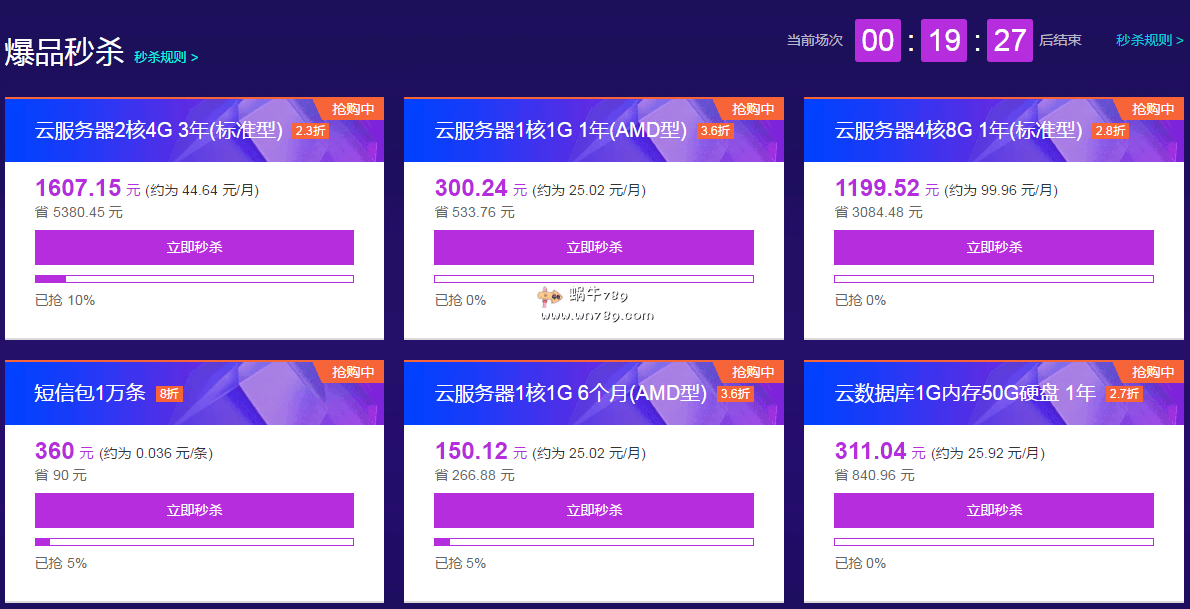Click progress bar on 短信包1万条 card
The width and height of the screenshot is (1190, 609).
(x=194, y=542)
